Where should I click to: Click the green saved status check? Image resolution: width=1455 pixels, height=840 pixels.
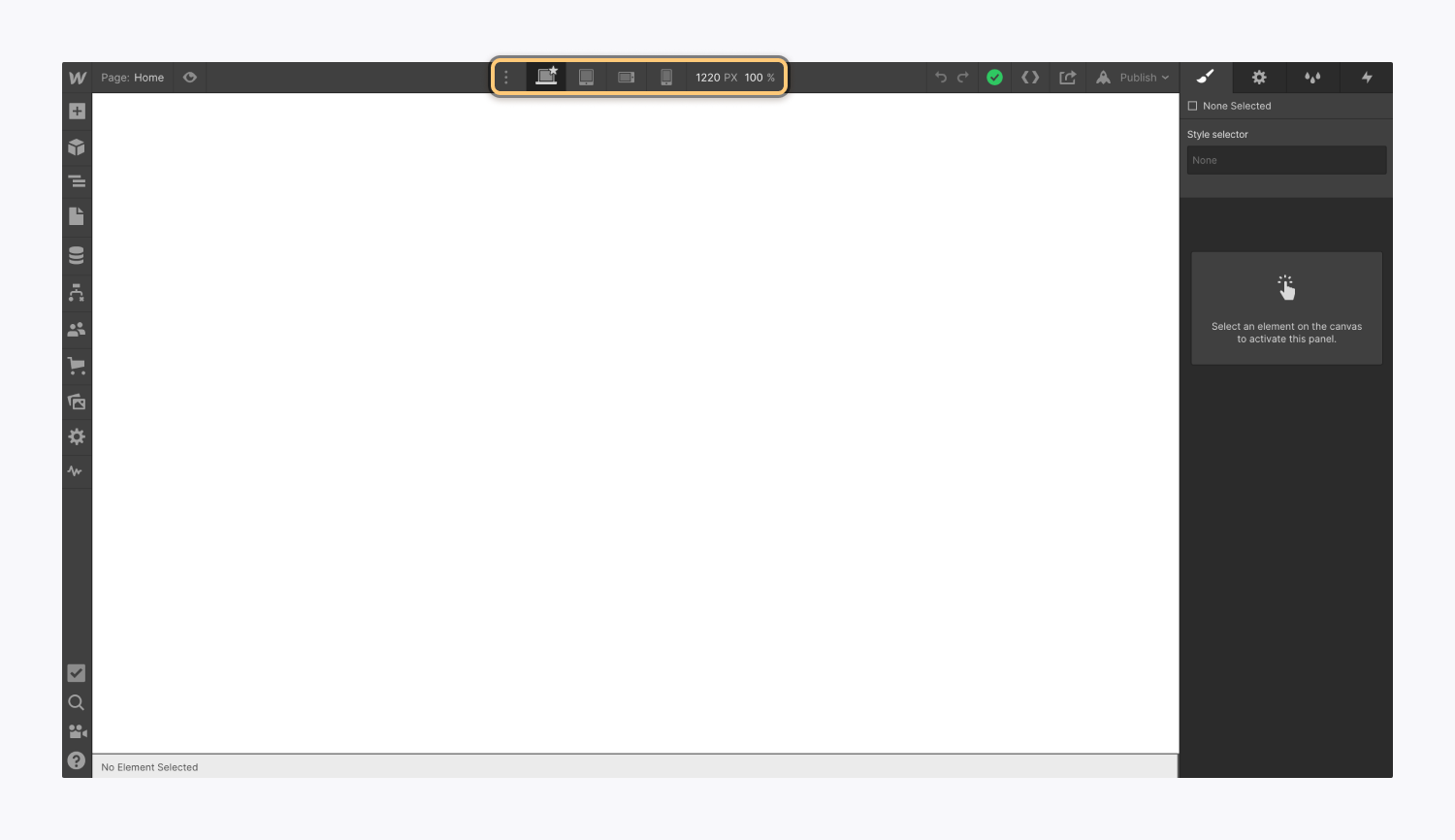pyautogui.click(x=995, y=78)
